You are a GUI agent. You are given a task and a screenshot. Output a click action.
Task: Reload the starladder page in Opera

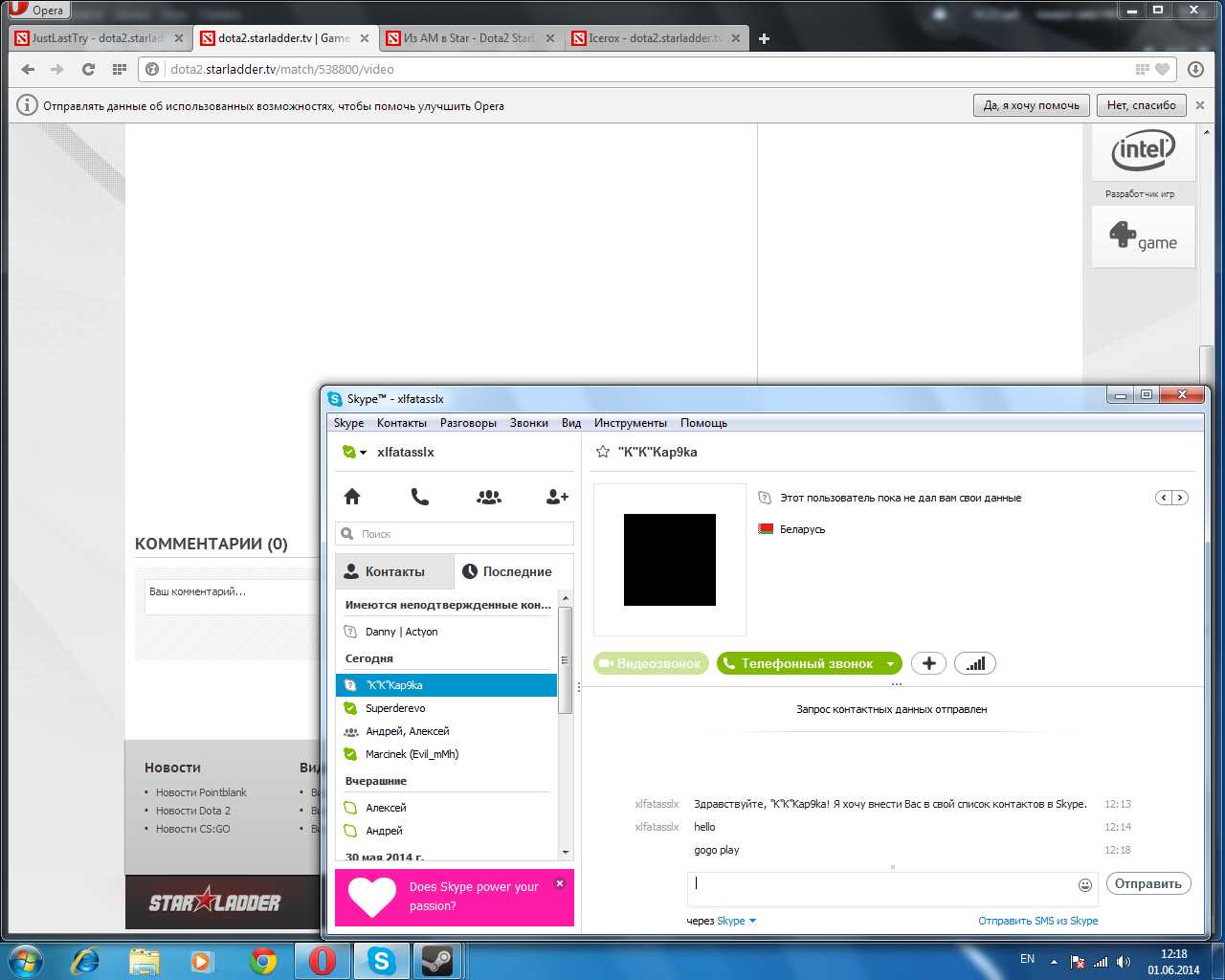88,69
